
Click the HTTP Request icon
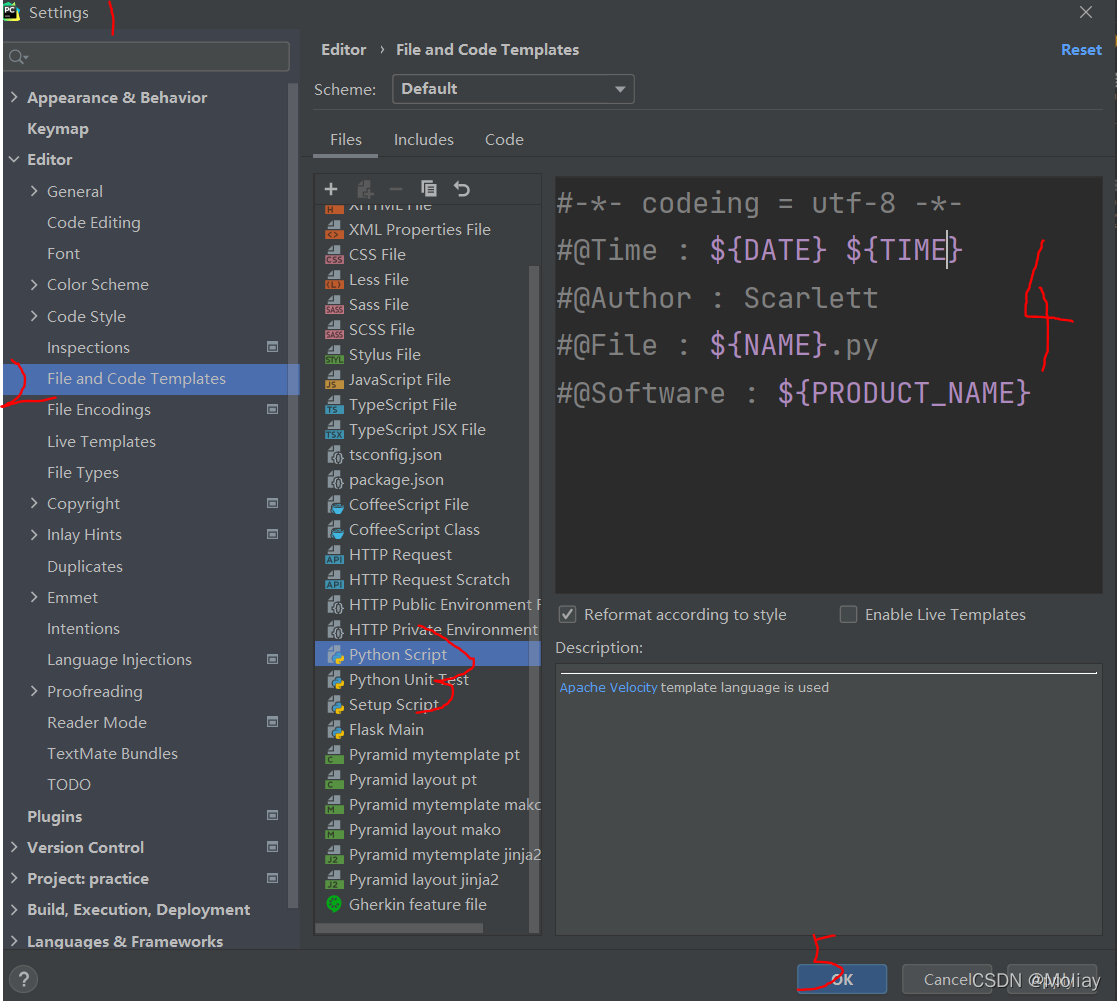pos(334,554)
